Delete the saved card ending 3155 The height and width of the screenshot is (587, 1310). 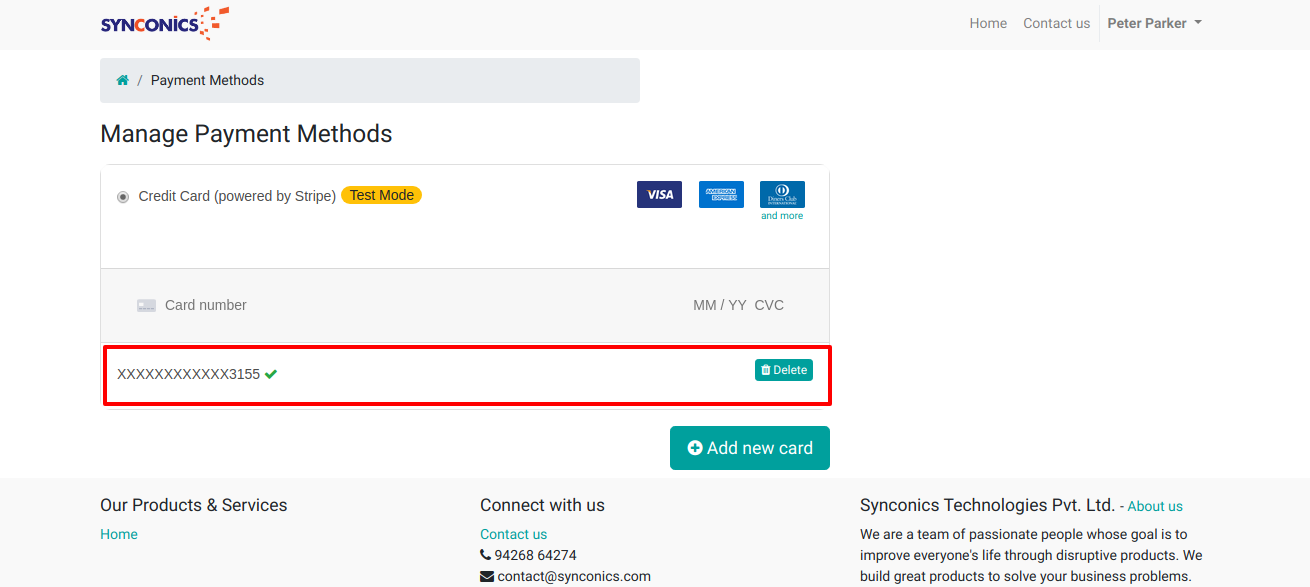783,370
